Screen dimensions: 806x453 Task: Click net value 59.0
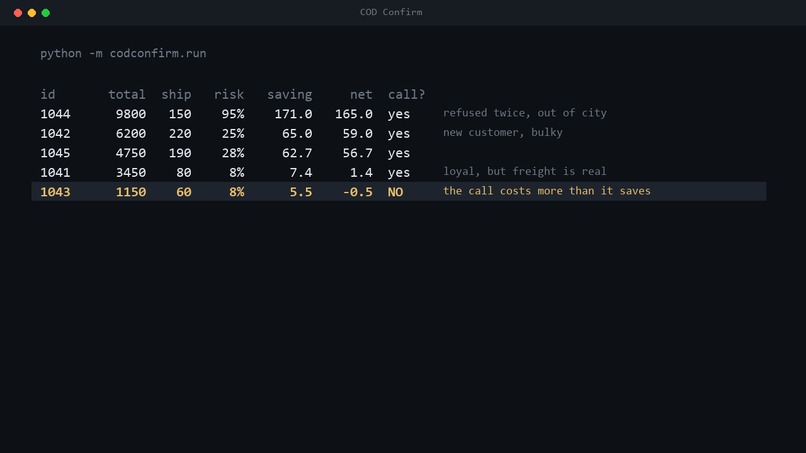[358, 134]
